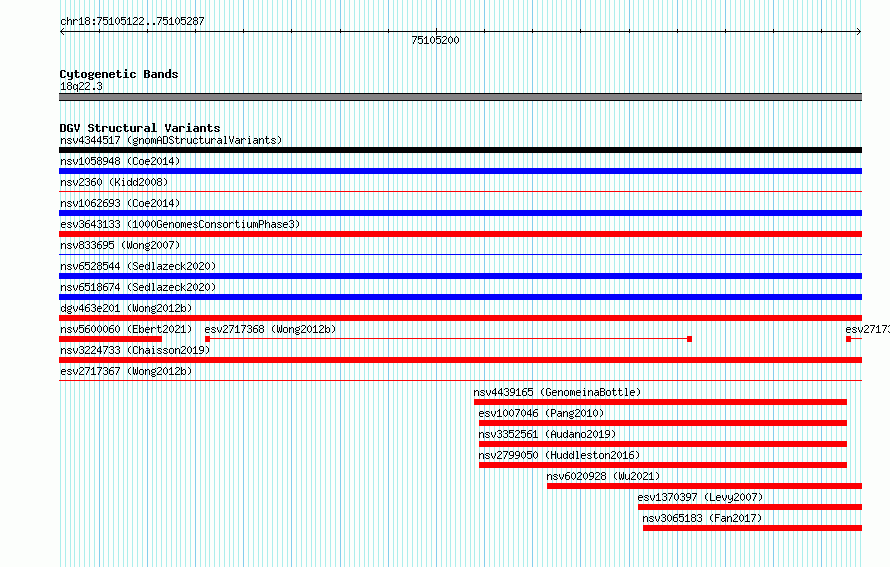The height and width of the screenshot is (567, 890).
Task: Open esv2717367 (Wong2012b) label
Action: tap(126, 371)
